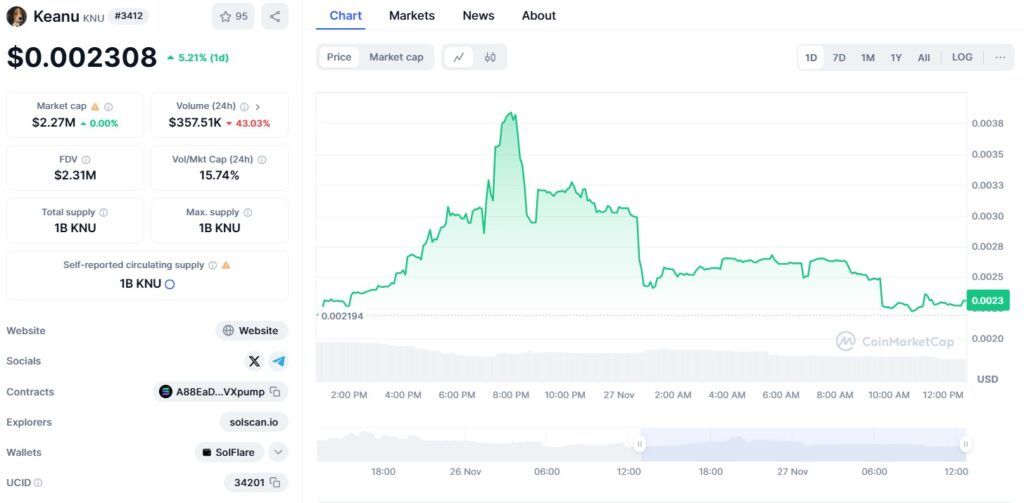This screenshot has width=1024, height=503.
Task: Click the circulating supply warning triangle icon
Action: 226,265
